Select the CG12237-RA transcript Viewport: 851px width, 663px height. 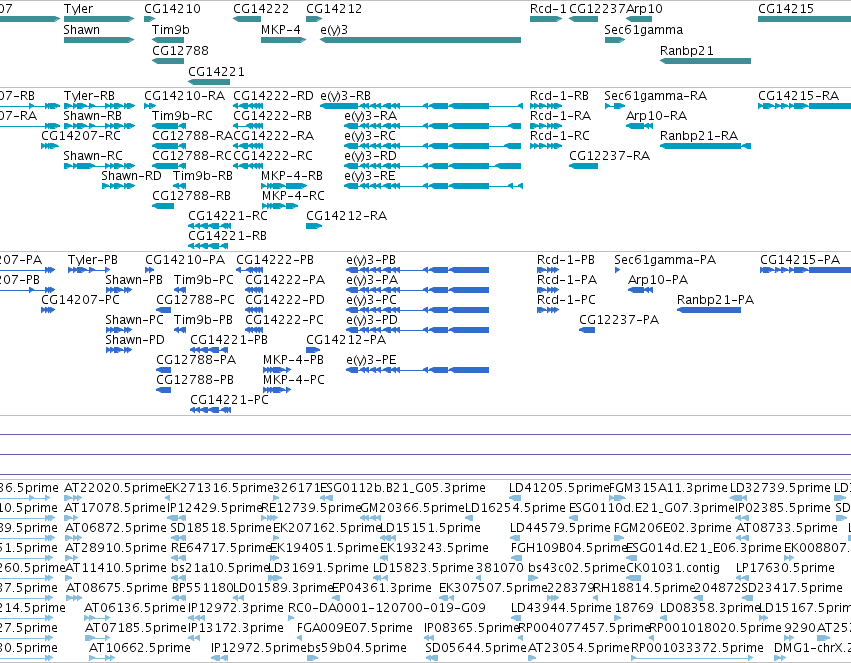coord(583,166)
